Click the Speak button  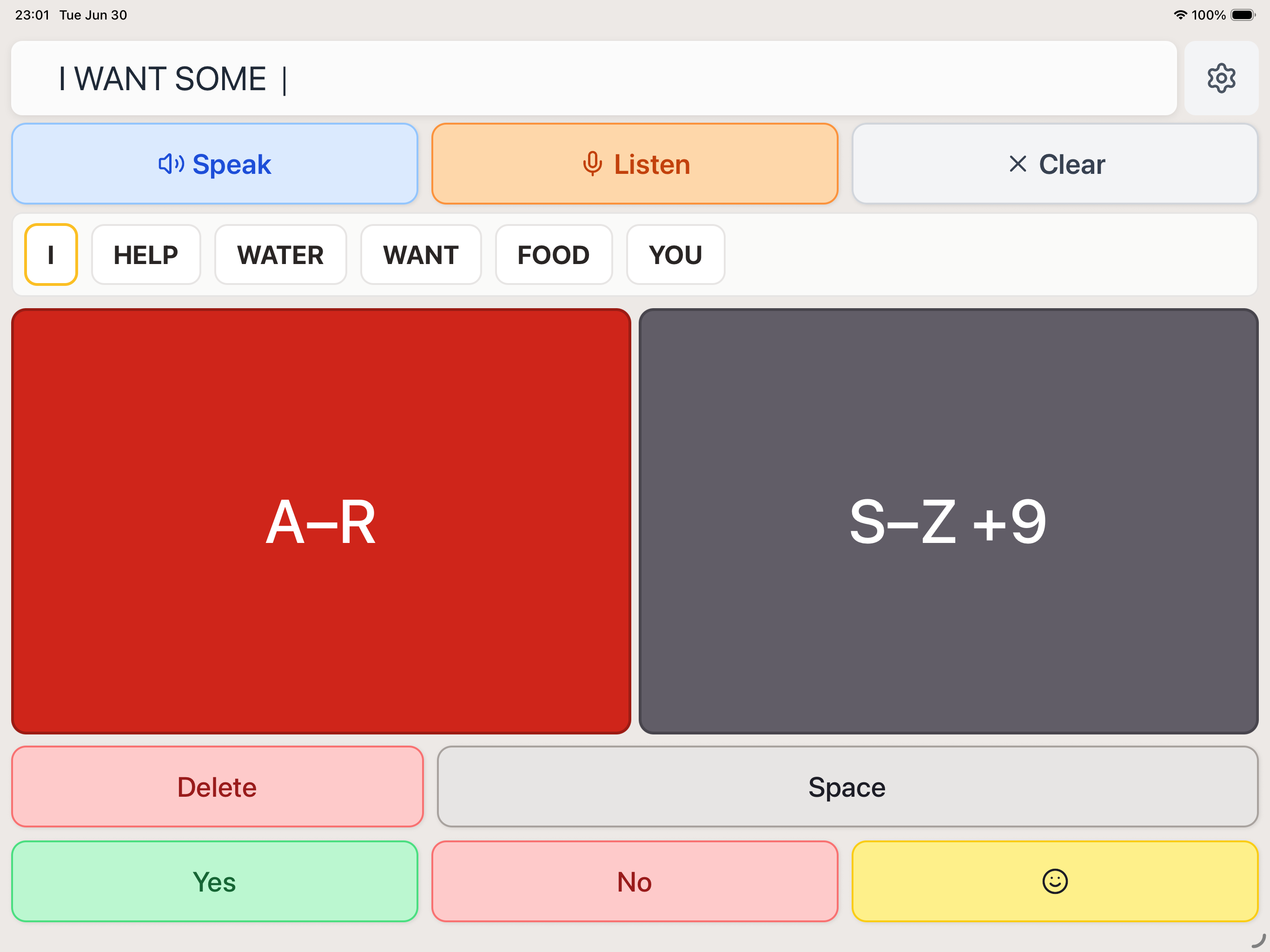(215, 164)
